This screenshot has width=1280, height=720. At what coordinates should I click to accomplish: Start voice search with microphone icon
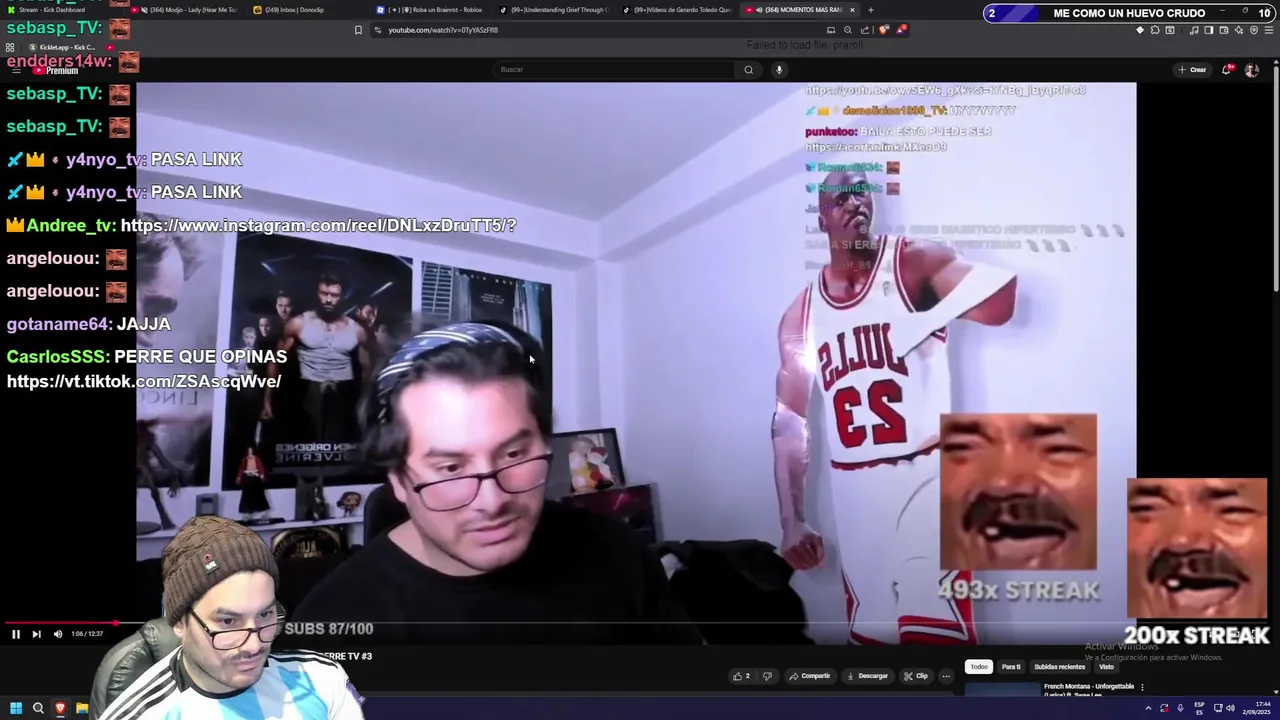point(779,69)
